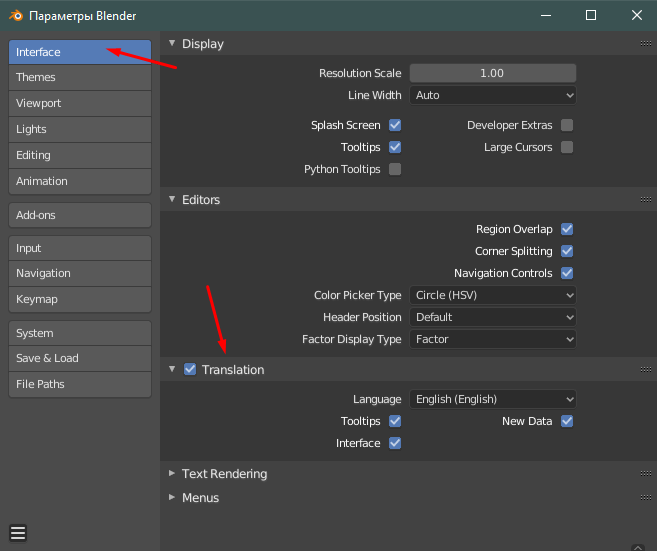Open the Color Picker Type dropdown
Screen dimensions: 657x551
point(493,295)
